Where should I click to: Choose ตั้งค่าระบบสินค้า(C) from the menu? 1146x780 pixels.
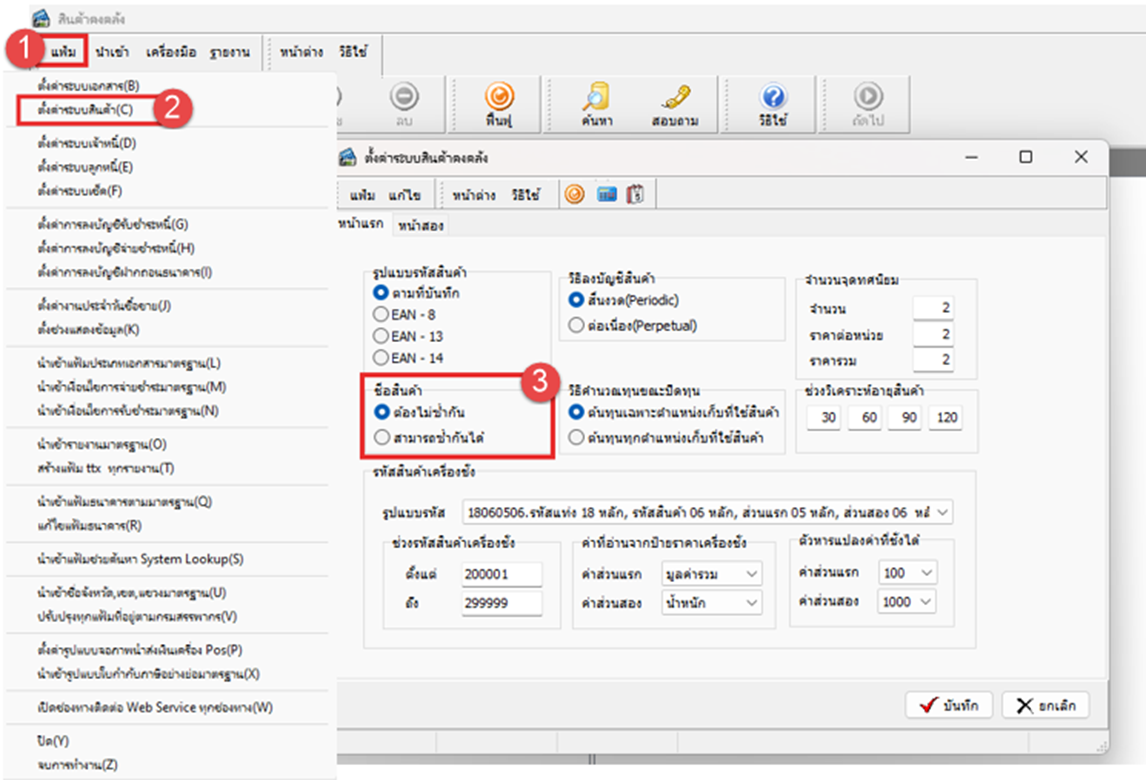point(85,109)
